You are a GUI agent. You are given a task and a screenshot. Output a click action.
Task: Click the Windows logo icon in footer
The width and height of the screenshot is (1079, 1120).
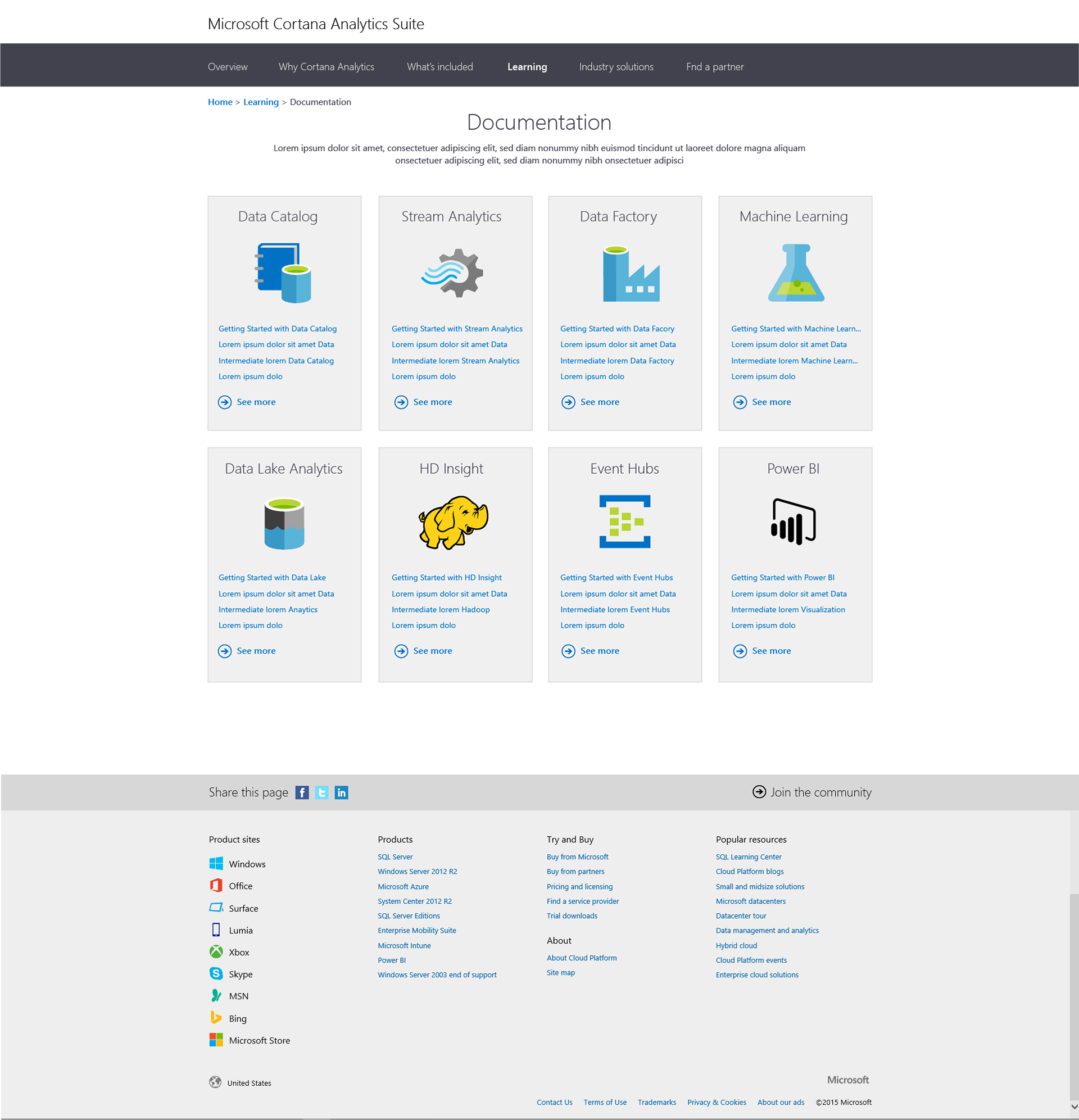click(x=216, y=863)
